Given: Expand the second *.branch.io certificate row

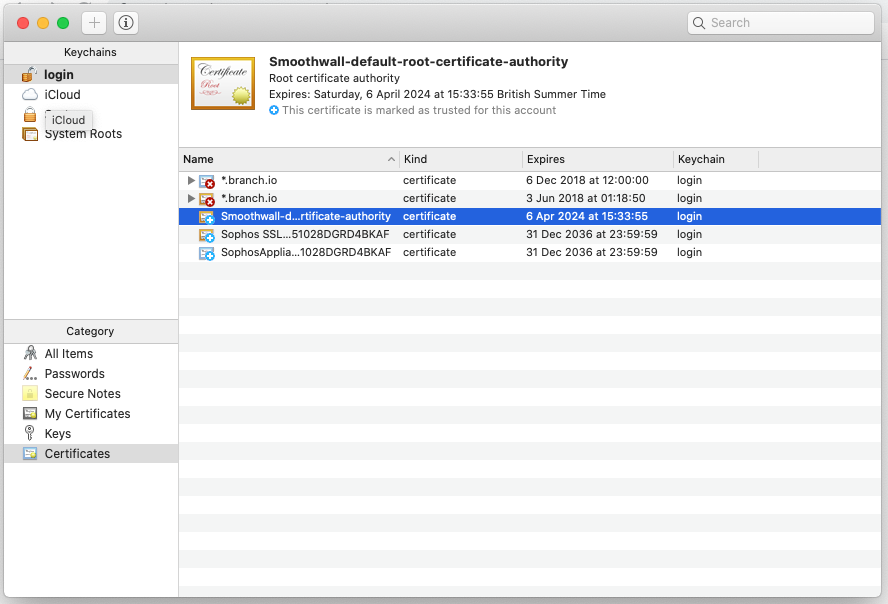Looking at the screenshot, I should 191,198.
